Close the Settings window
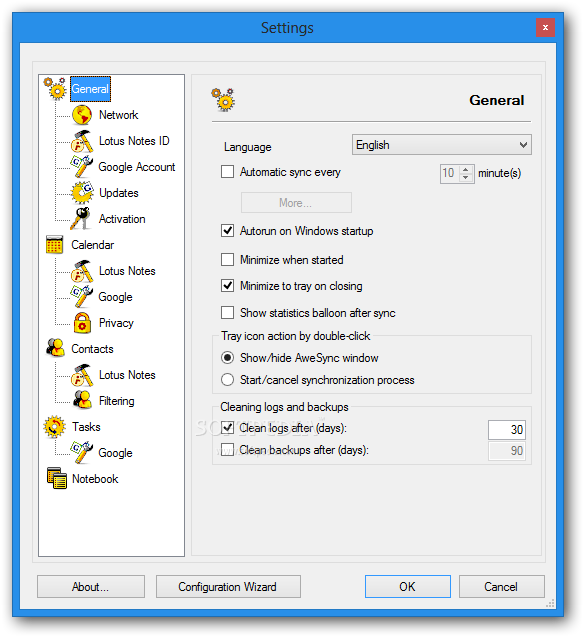Viewport: 584px width, 637px height. coord(545,28)
